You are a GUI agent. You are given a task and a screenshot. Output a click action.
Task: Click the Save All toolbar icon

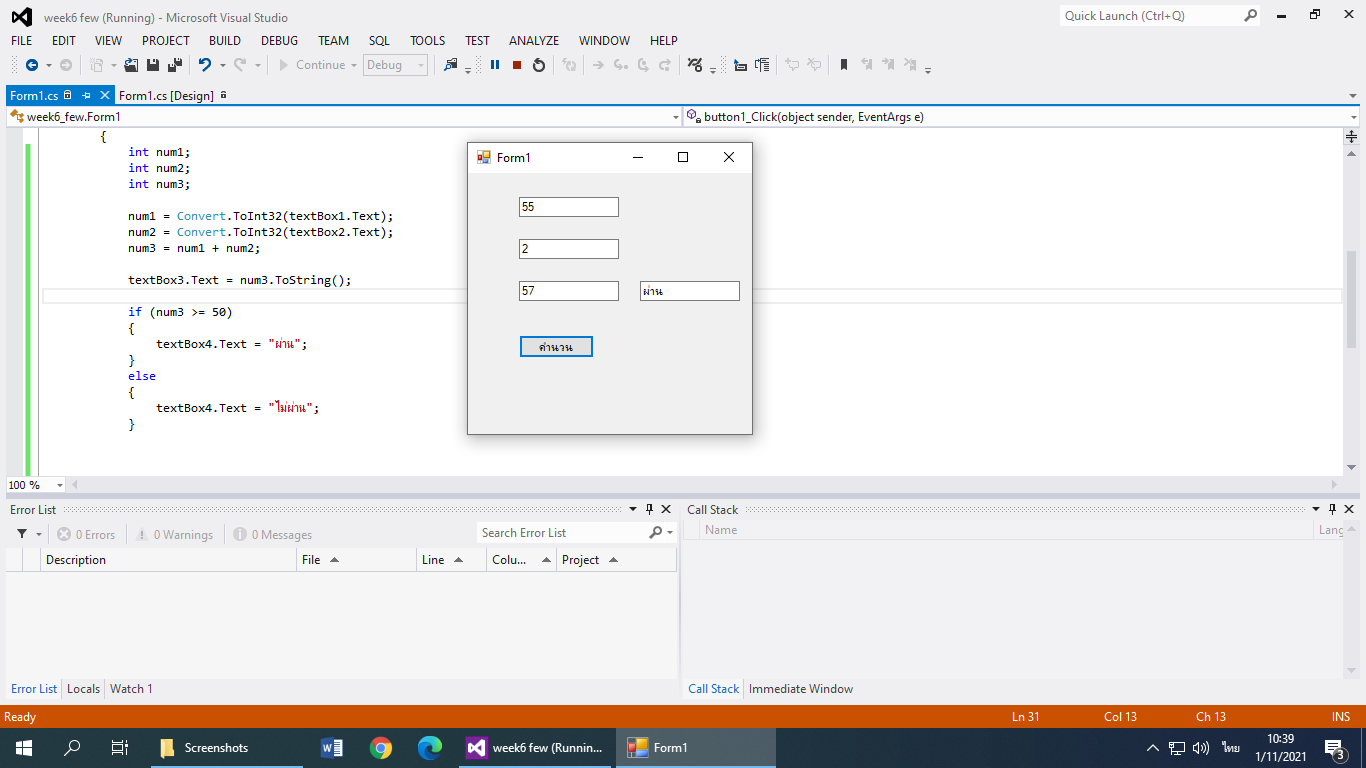[174, 65]
